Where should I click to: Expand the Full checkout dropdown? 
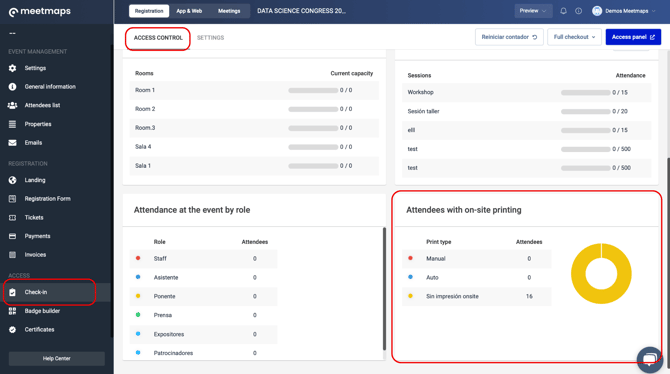[x=574, y=37]
